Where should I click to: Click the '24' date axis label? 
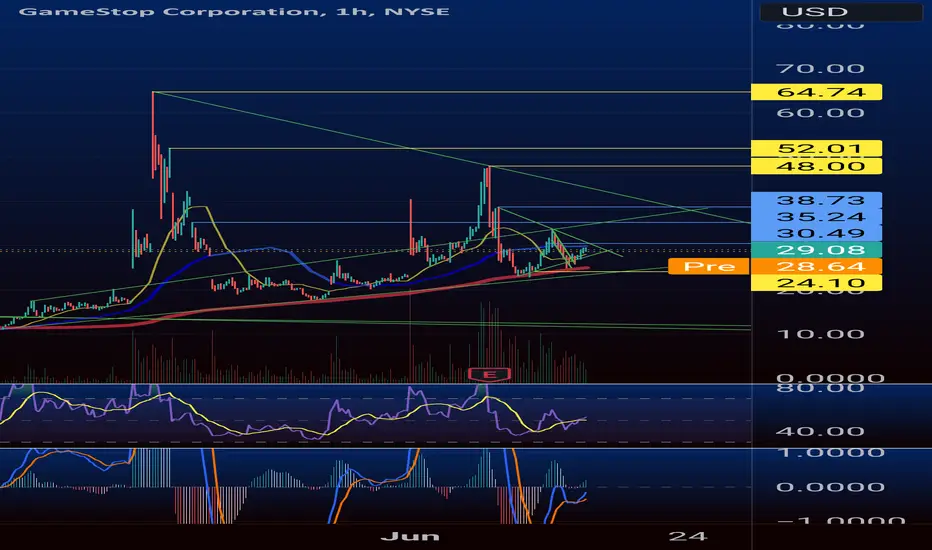pos(687,536)
